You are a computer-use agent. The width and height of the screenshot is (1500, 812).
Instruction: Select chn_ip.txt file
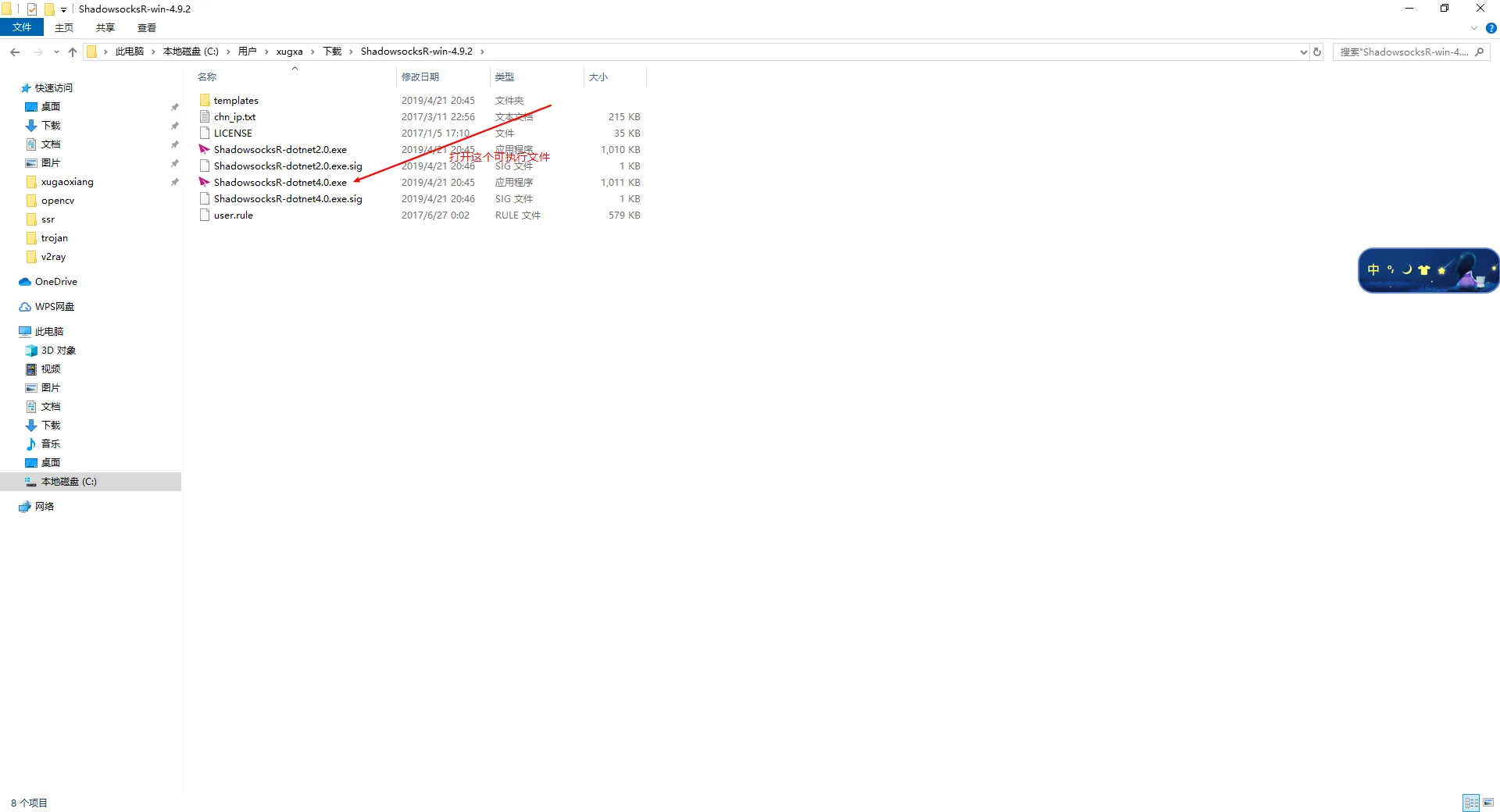(234, 117)
